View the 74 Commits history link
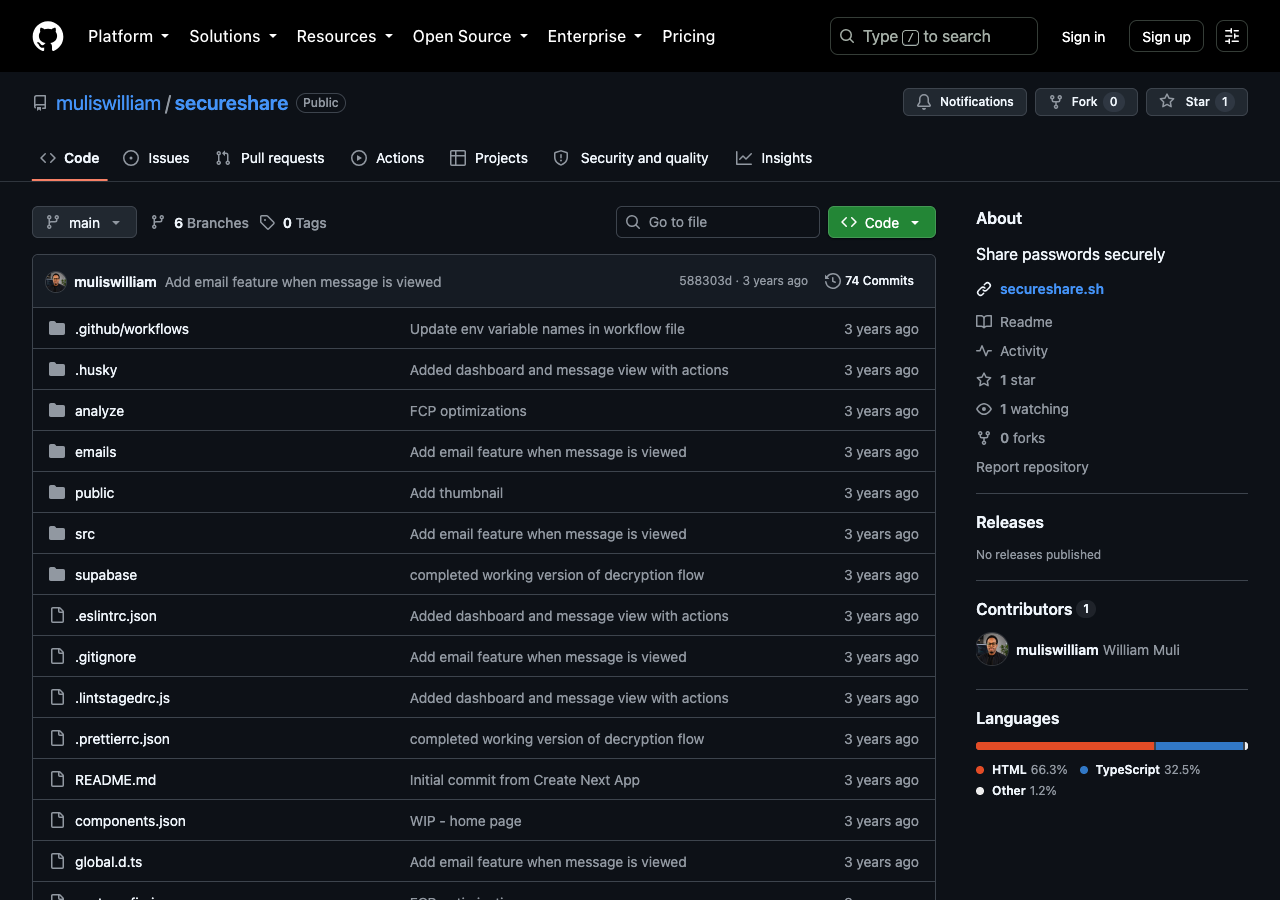The width and height of the screenshot is (1280, 900). click(x=869, y=281)
